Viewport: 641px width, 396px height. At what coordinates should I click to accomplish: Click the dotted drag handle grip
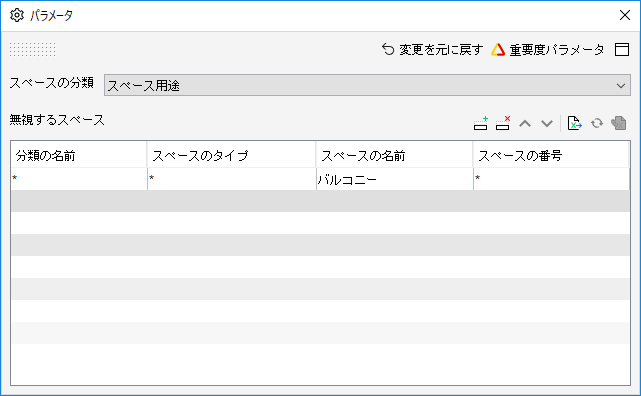33,49
